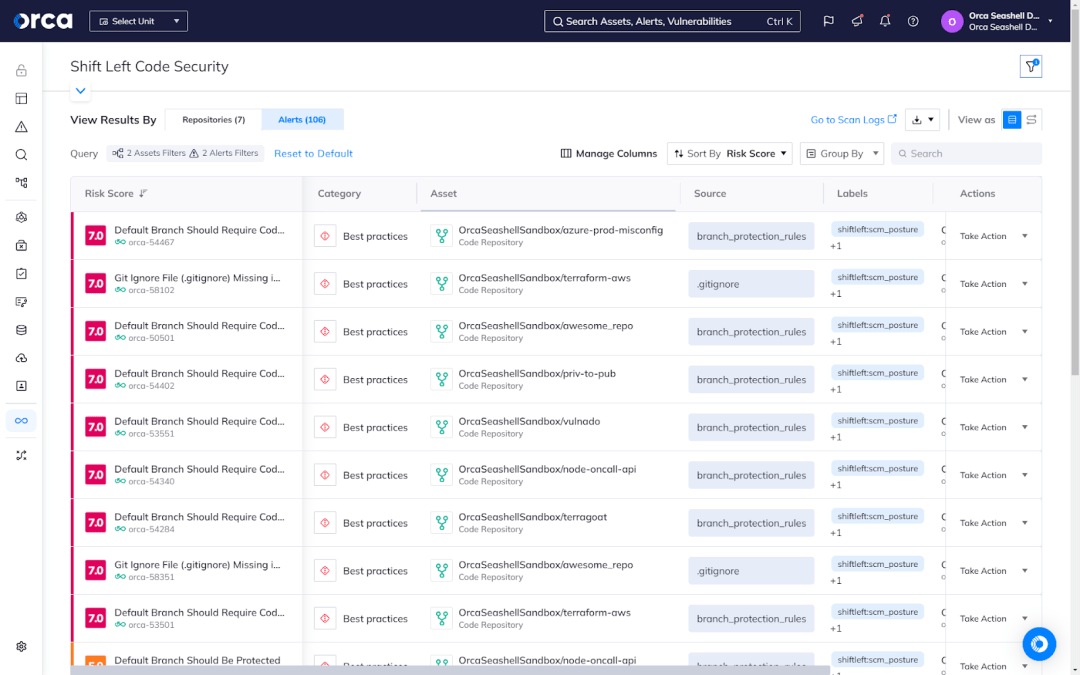The height and width of the screenshot is (675, 1080).
Task: Open Take Action for priv-to-pub row
Action: [x=993, y=380]
